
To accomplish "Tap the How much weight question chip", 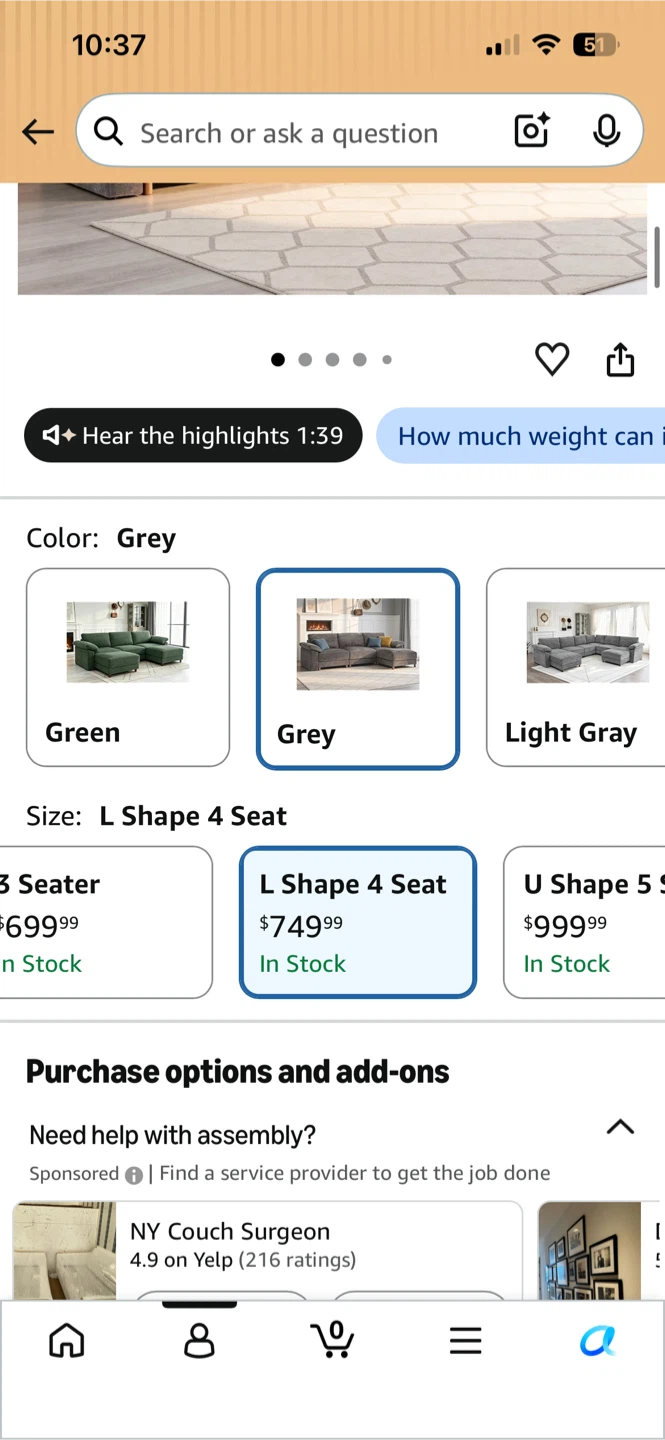I will (520, 435).
